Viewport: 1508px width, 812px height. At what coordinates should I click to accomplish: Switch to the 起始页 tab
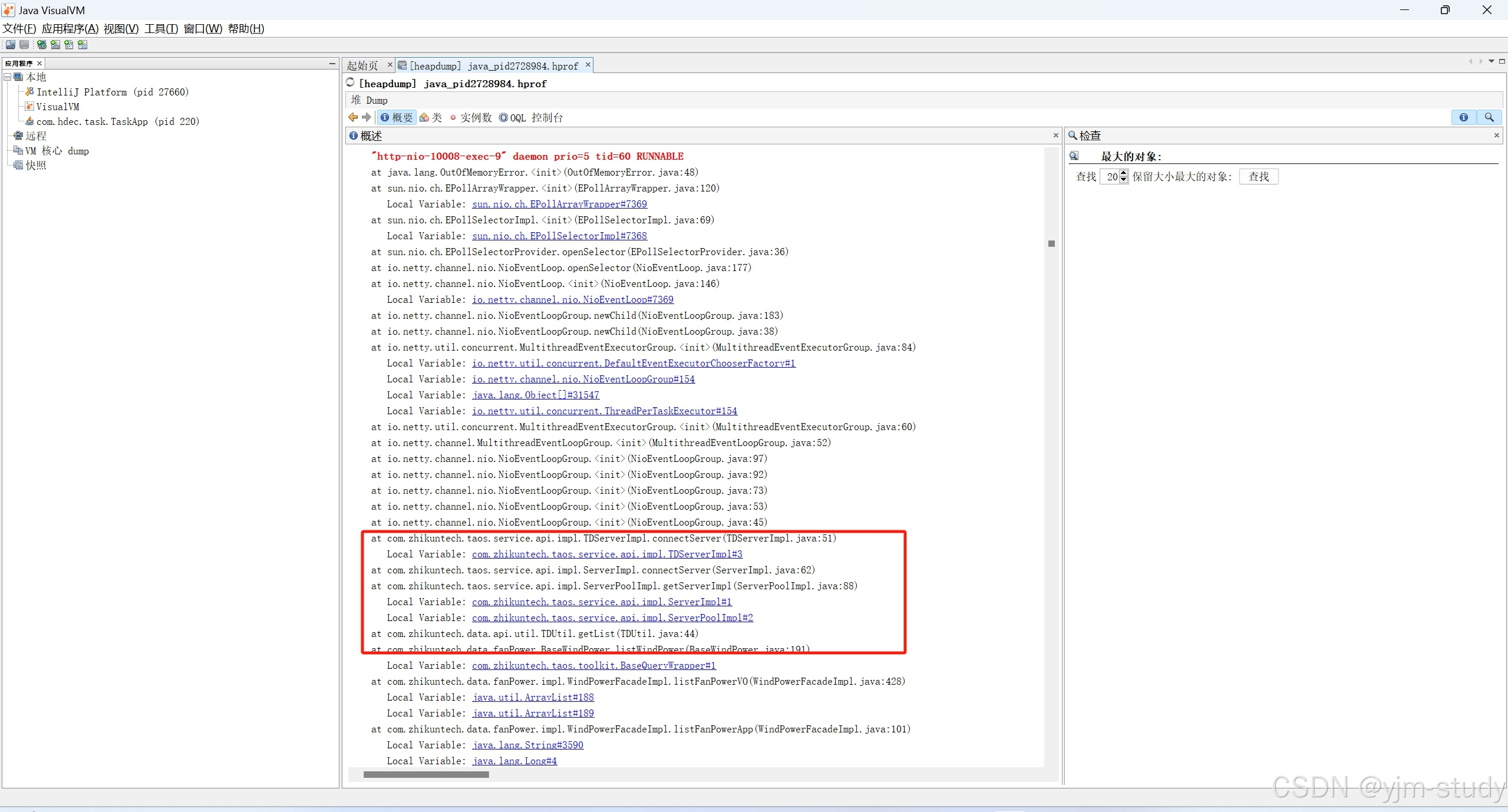tap(362, 65)
